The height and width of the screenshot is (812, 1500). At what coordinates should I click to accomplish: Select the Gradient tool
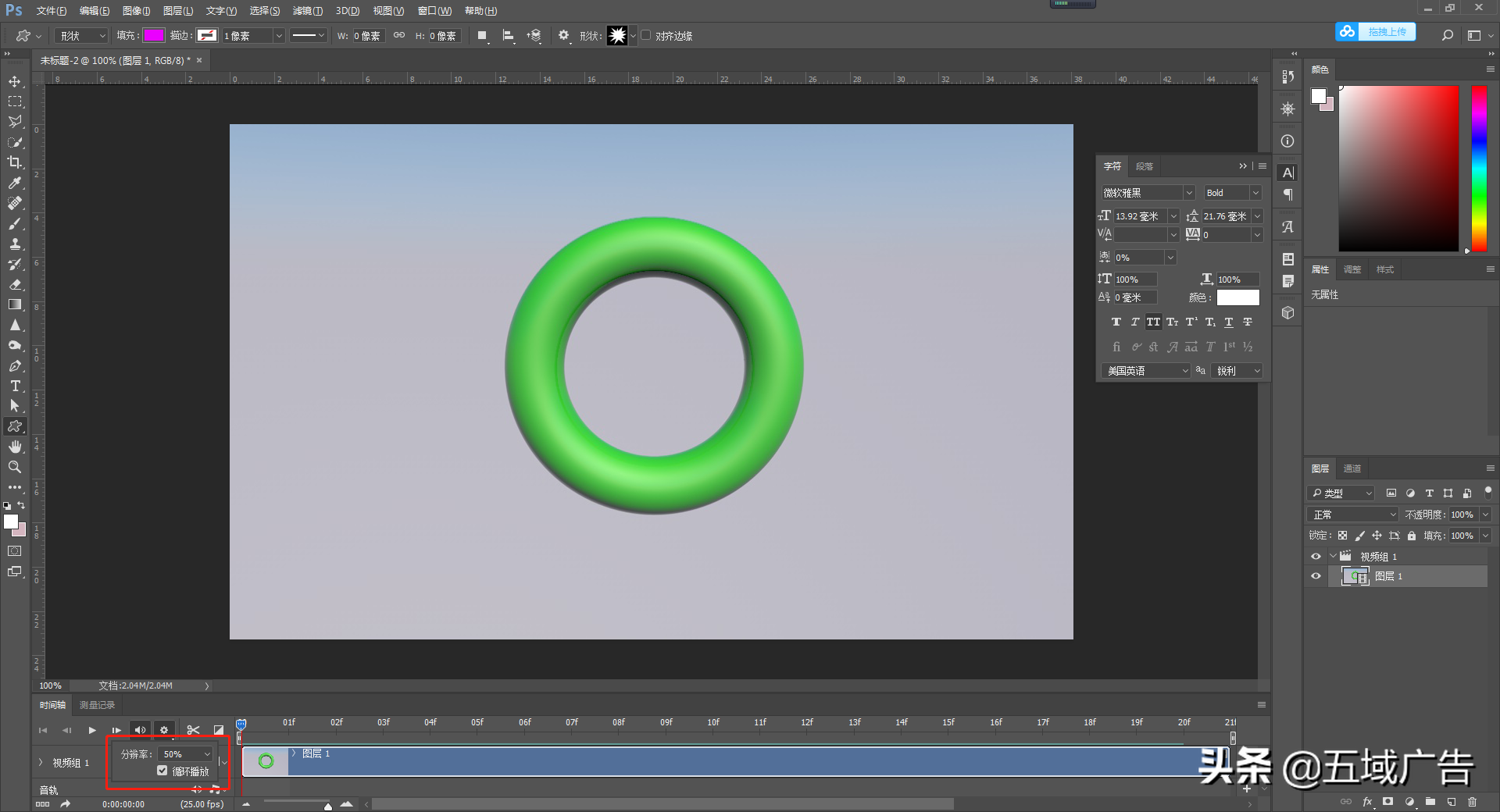pyautogui.click(x=15, y=304)
